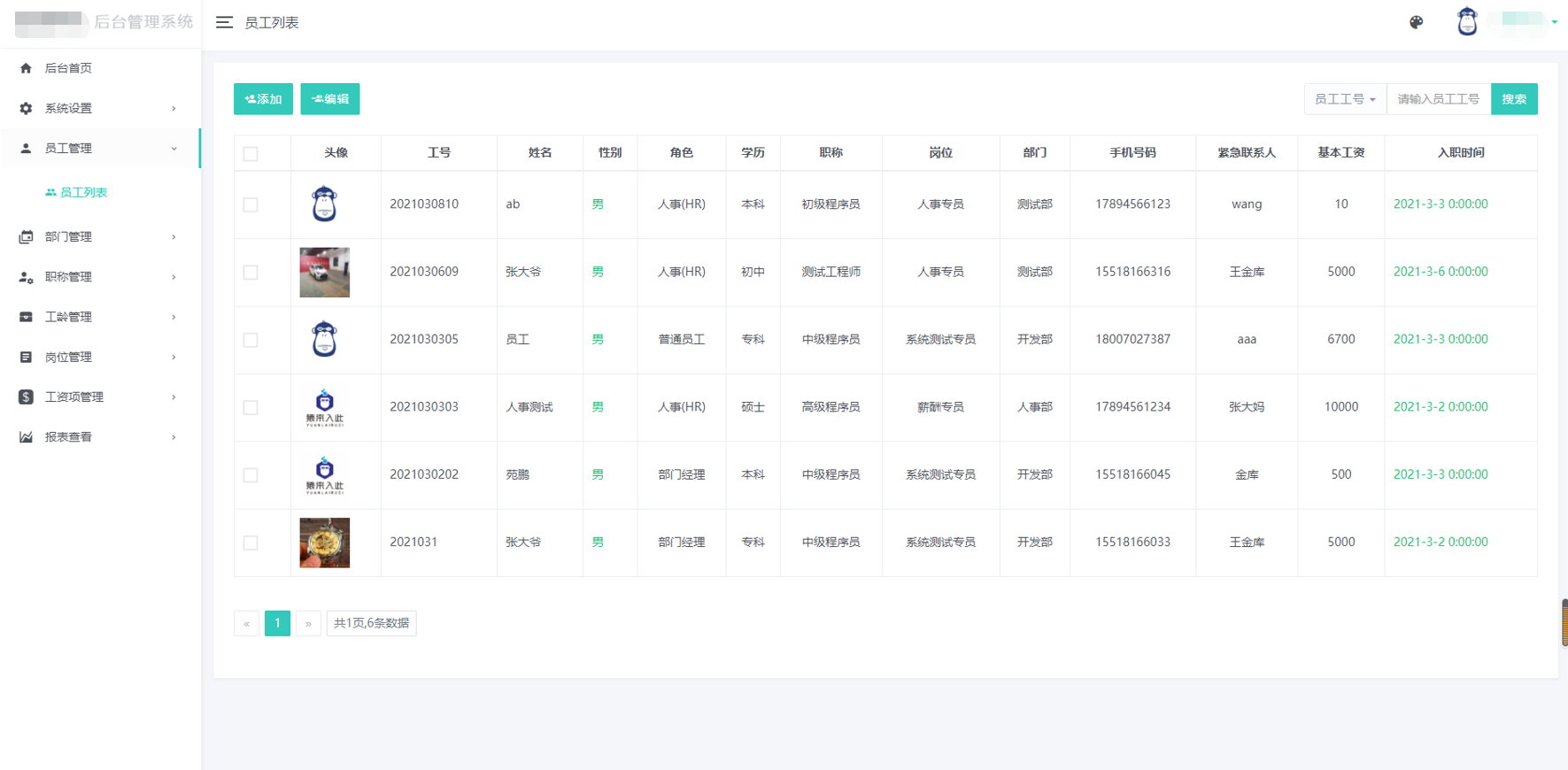Click the name 苑鹏

point(517,474)
